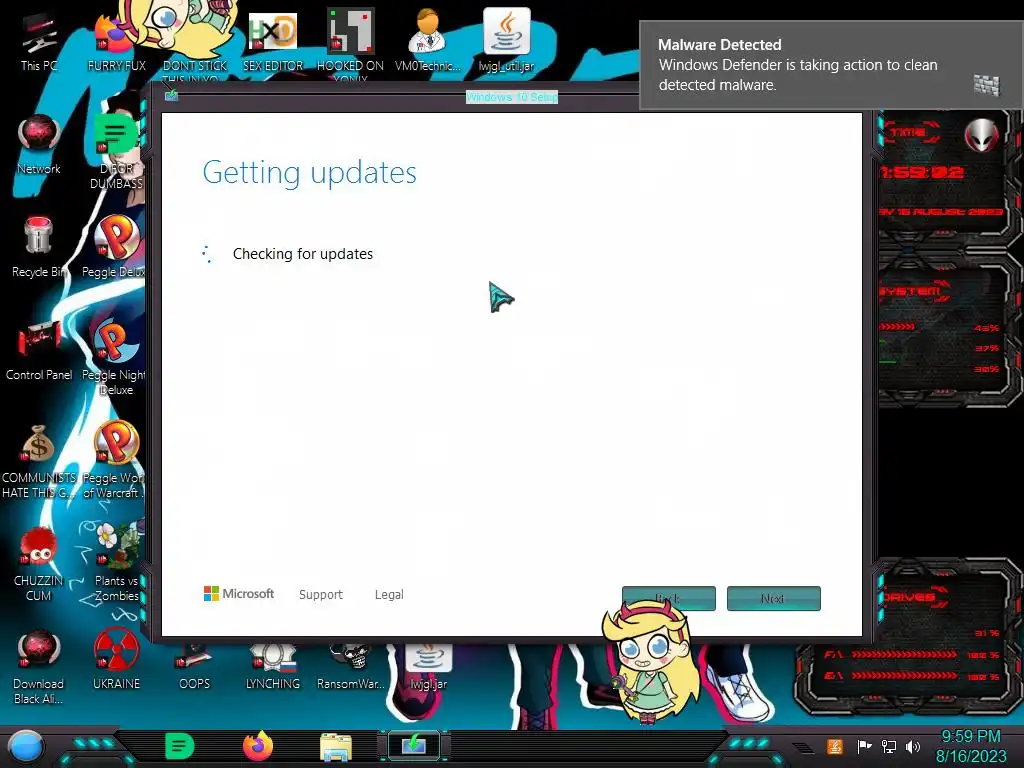This screenshot has width=1024, height=768.
Task: Open the OOPS desktop icon
Action: 195,667
